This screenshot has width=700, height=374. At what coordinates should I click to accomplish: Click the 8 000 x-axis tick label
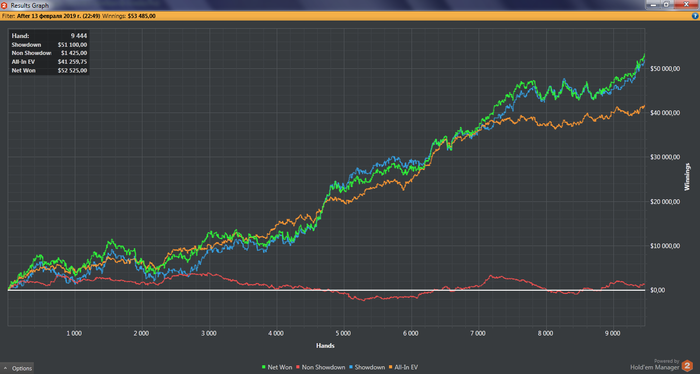[545, 333]
